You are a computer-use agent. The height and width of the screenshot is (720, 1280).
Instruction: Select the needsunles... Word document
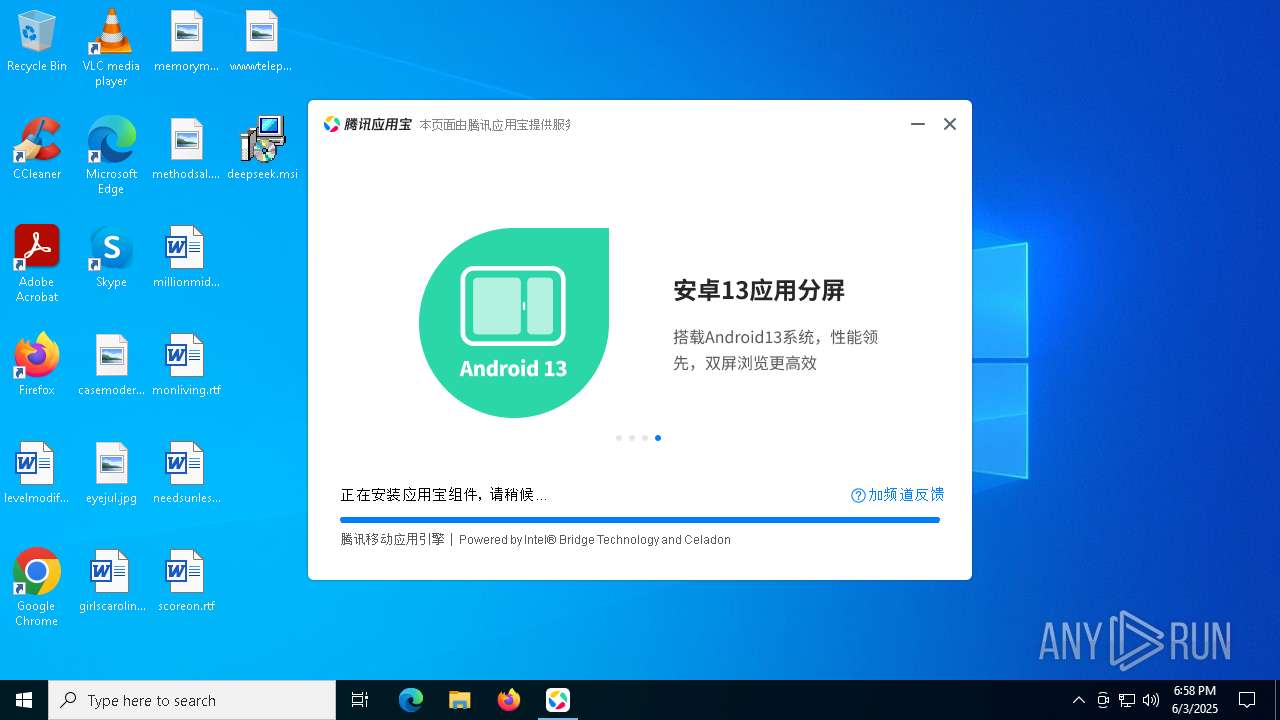click(186, 474)
